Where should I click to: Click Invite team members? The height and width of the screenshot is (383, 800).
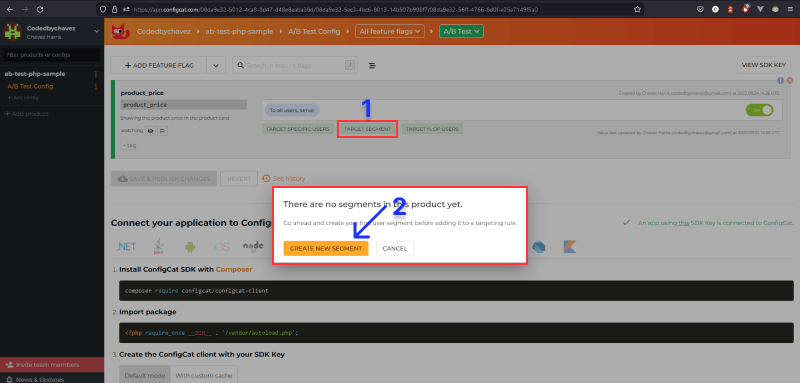[52, 365]
